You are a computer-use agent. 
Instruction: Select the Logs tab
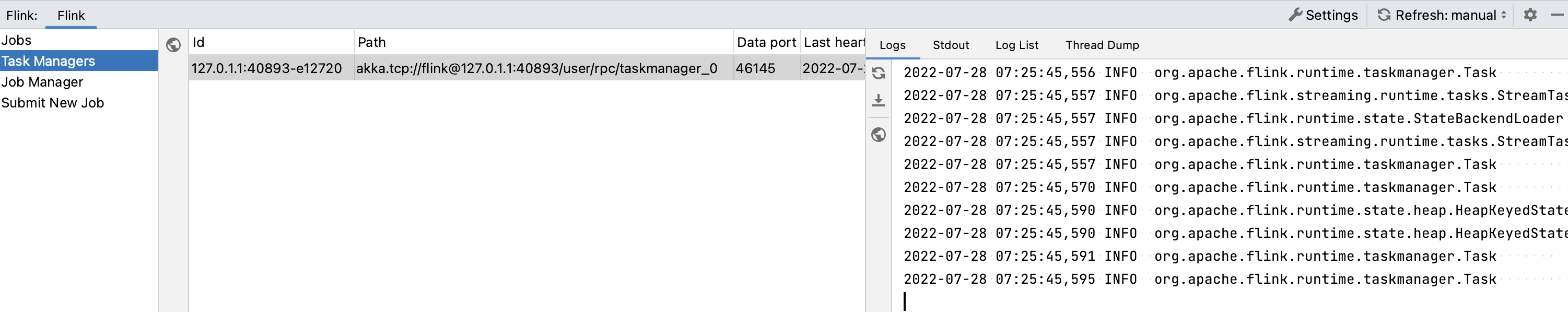pos(892,45)
